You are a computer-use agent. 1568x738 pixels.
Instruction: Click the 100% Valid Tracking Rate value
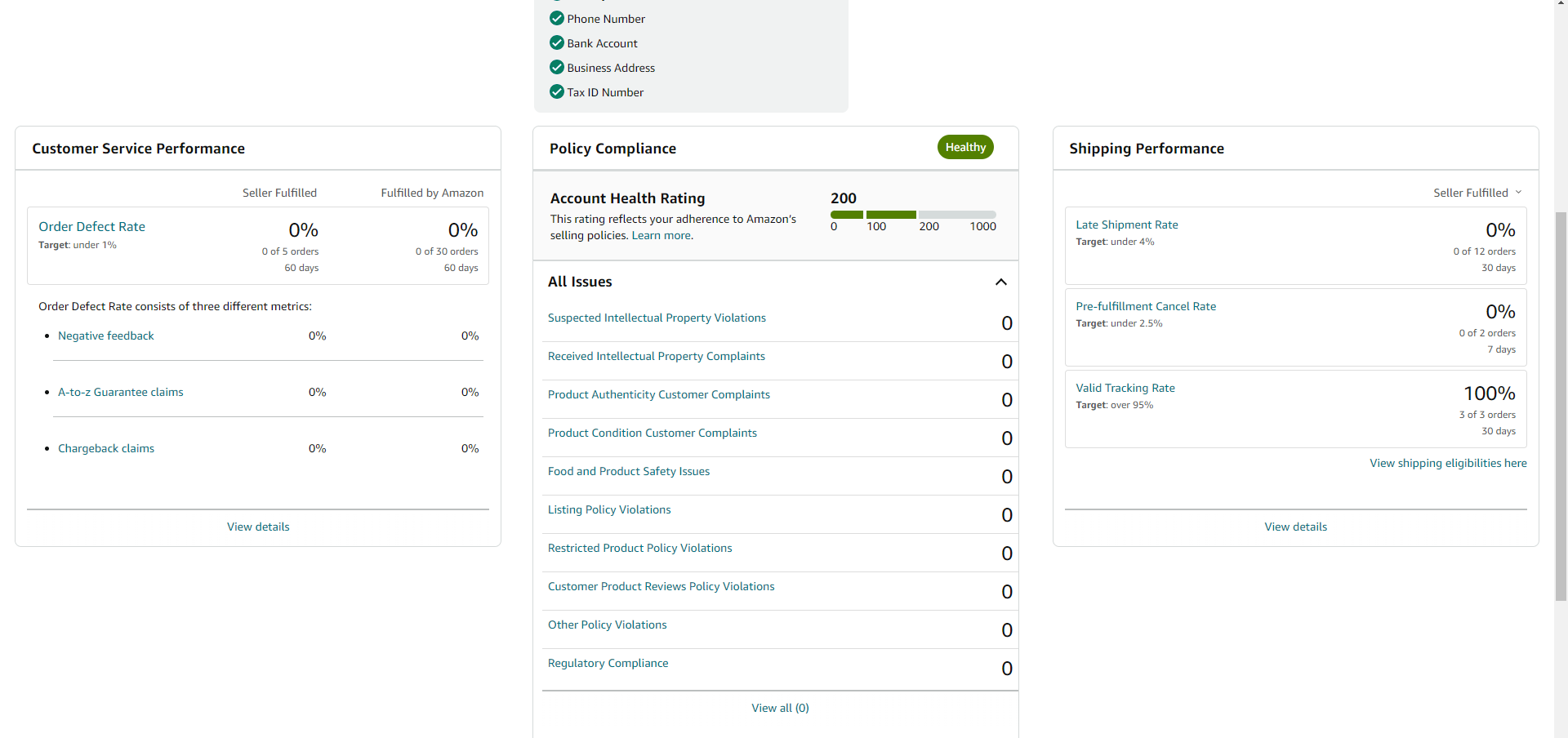1489,393
